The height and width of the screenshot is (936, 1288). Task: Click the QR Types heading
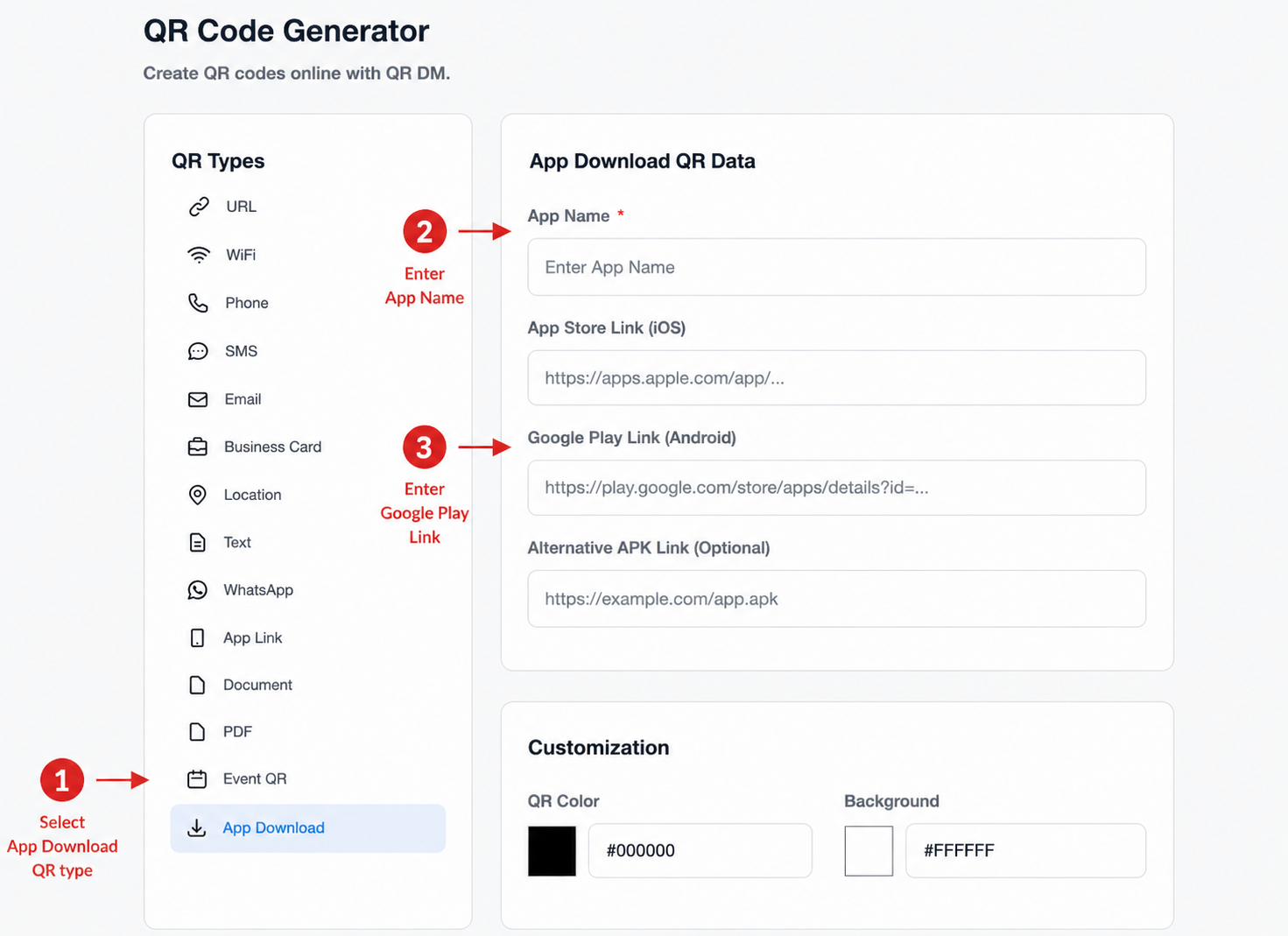[218, 161]
